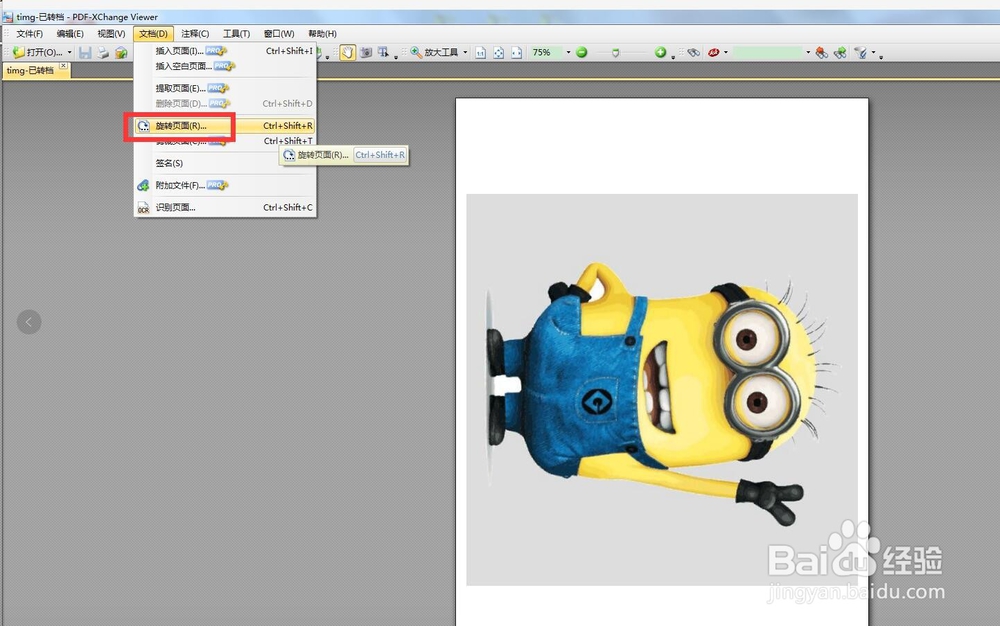
Task: Click the rotate icon beside 旋转页面 in the menu
Action: tap(143, 126)
